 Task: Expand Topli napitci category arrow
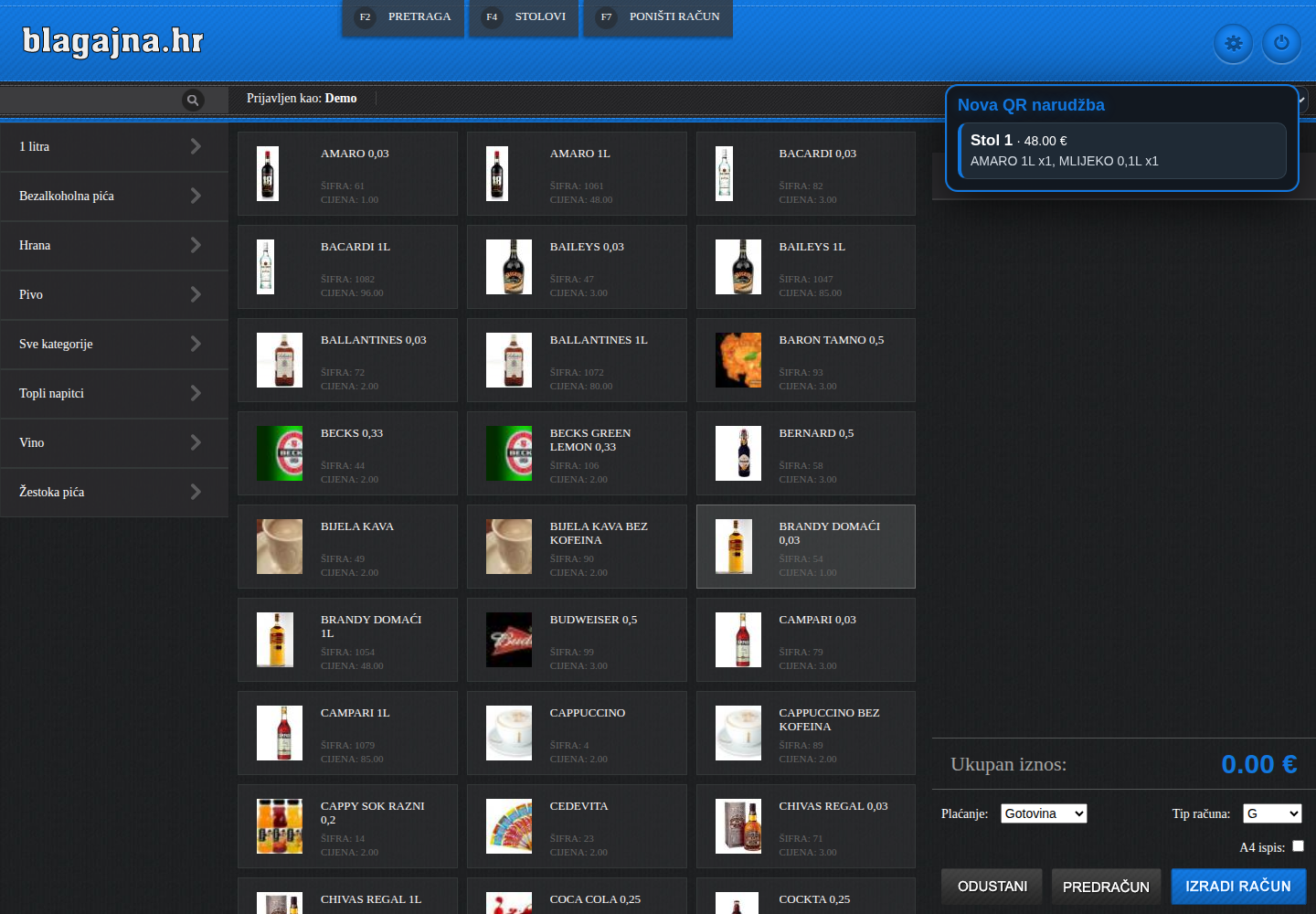196,393
